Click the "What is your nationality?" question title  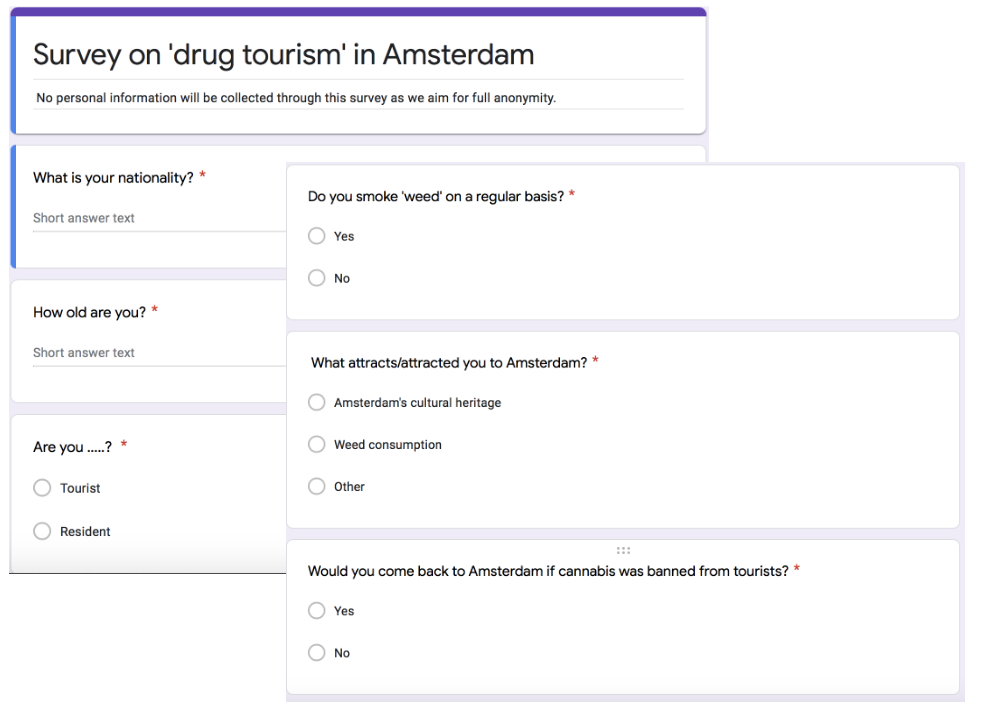[x=113, y=178]
